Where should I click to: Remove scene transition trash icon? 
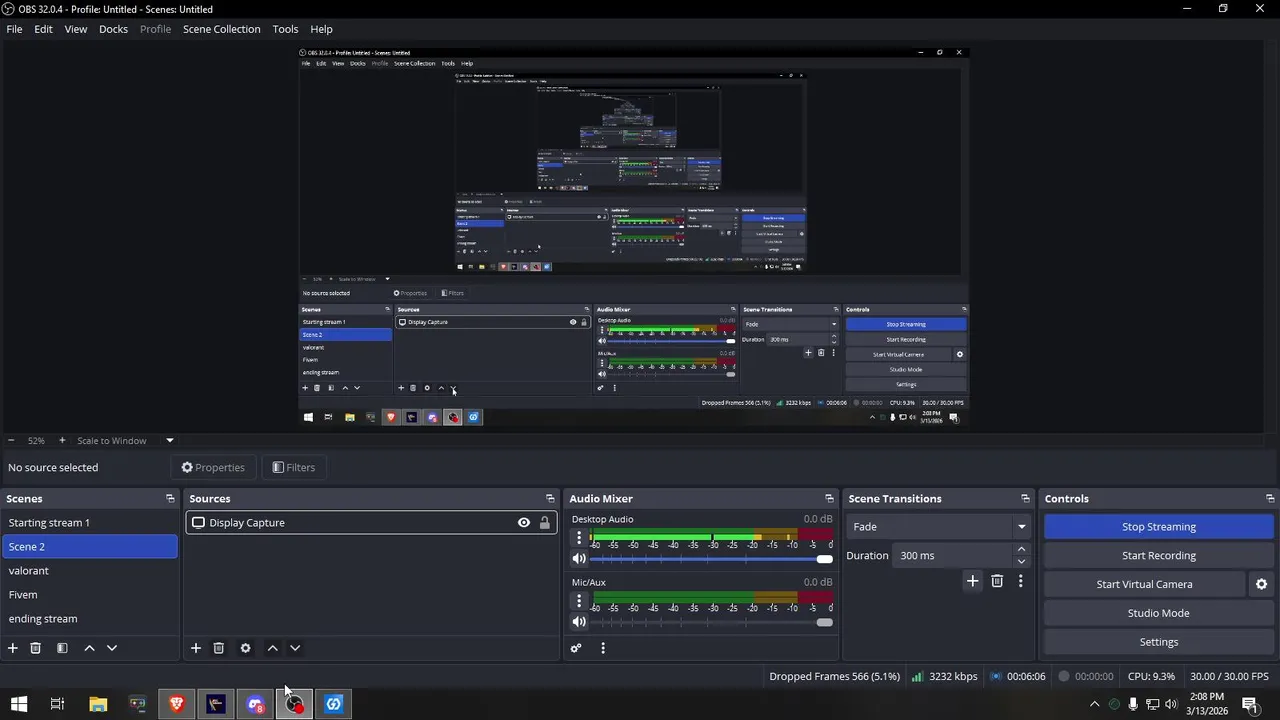(x=997, y=581)
